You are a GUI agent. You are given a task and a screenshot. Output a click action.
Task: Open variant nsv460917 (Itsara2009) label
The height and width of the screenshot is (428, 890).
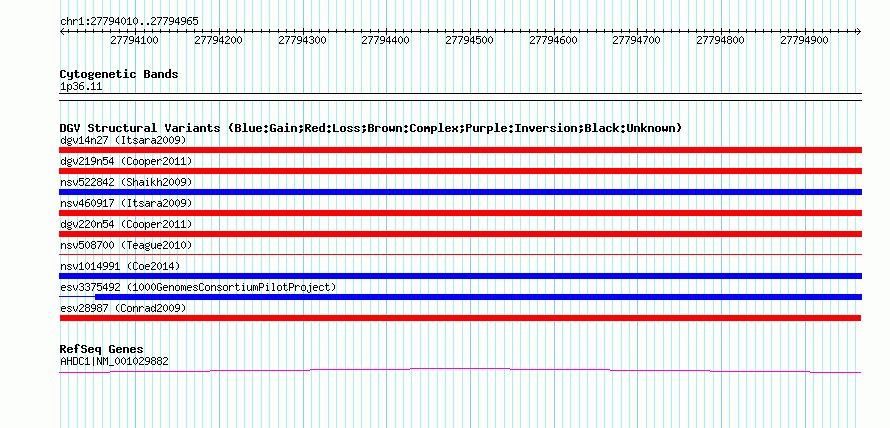[126, 203]
